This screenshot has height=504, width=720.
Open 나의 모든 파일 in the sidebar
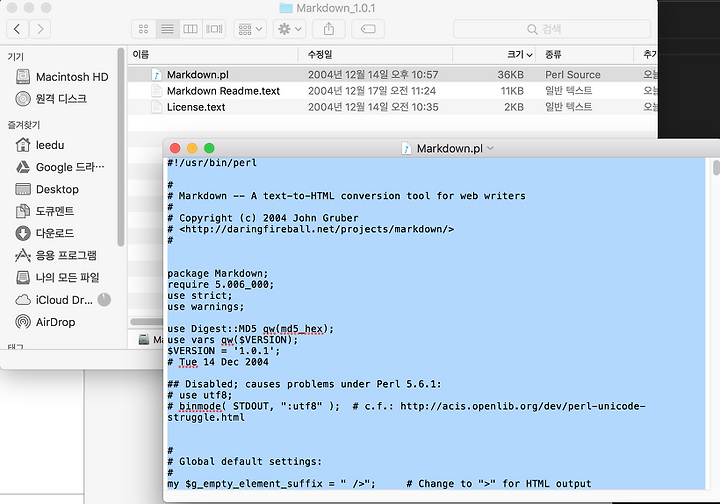(x=57, y=277)
